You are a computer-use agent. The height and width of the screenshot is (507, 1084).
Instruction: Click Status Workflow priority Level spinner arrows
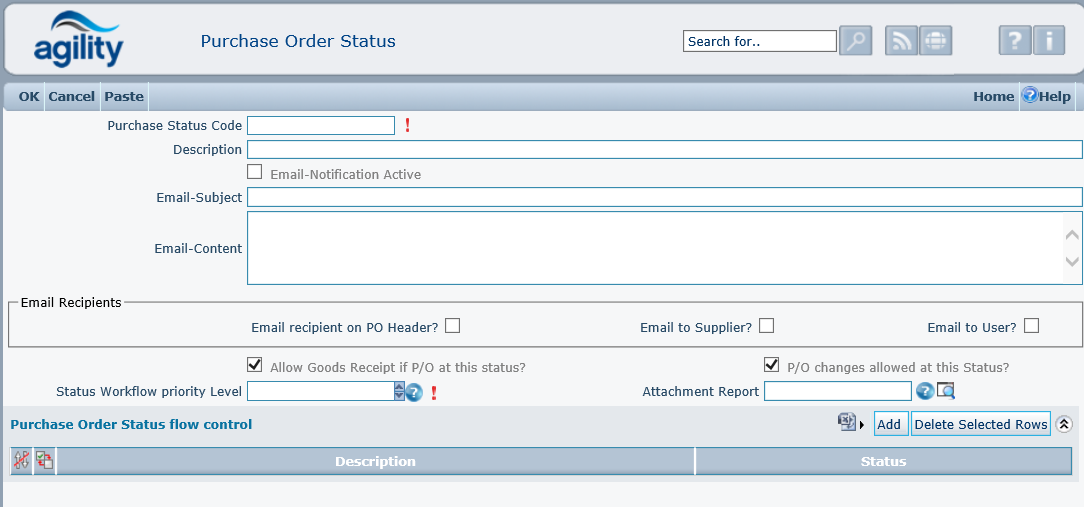click(x=399, y=391)
